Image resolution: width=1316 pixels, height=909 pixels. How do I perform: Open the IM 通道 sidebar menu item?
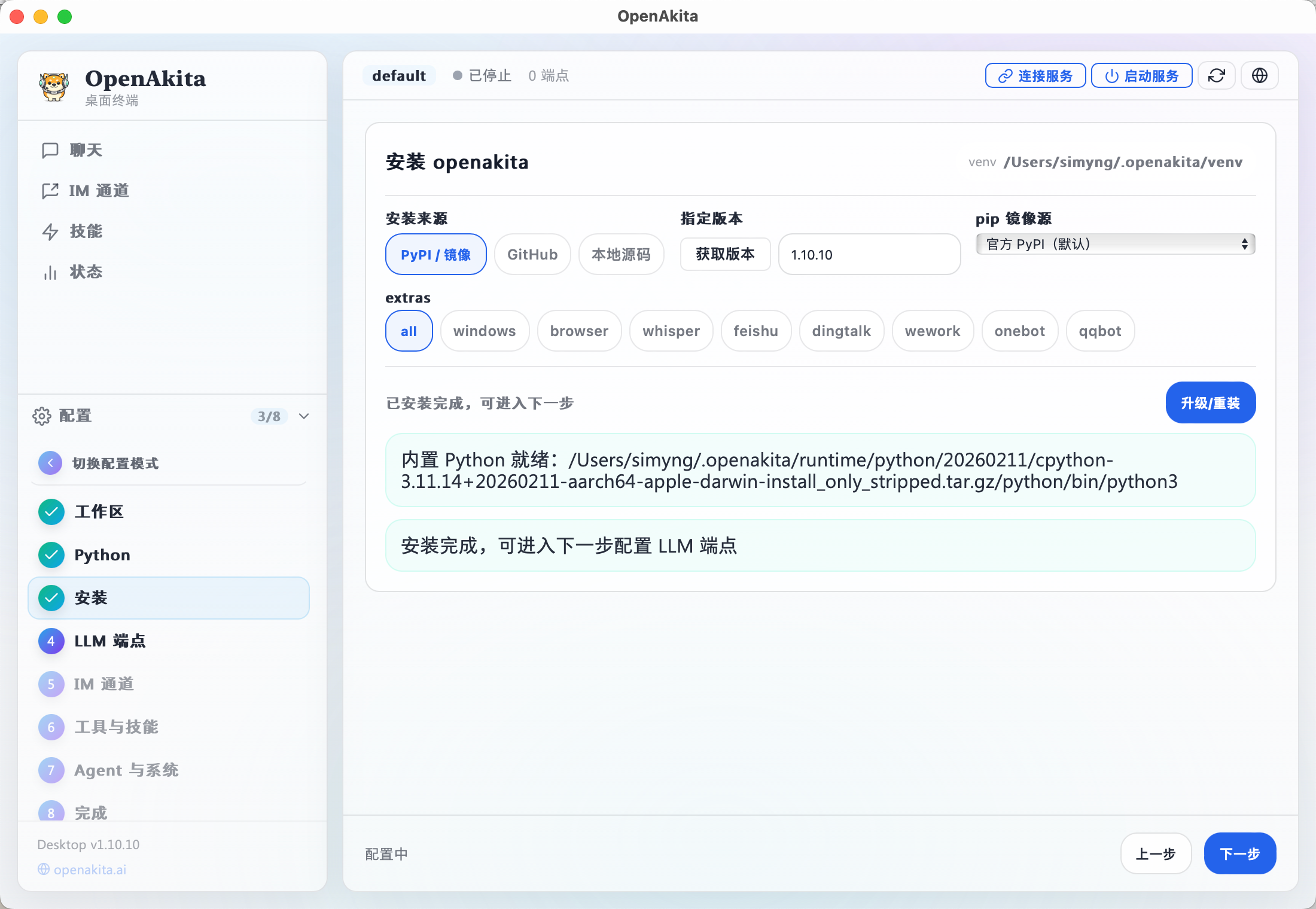pos(99,191)
